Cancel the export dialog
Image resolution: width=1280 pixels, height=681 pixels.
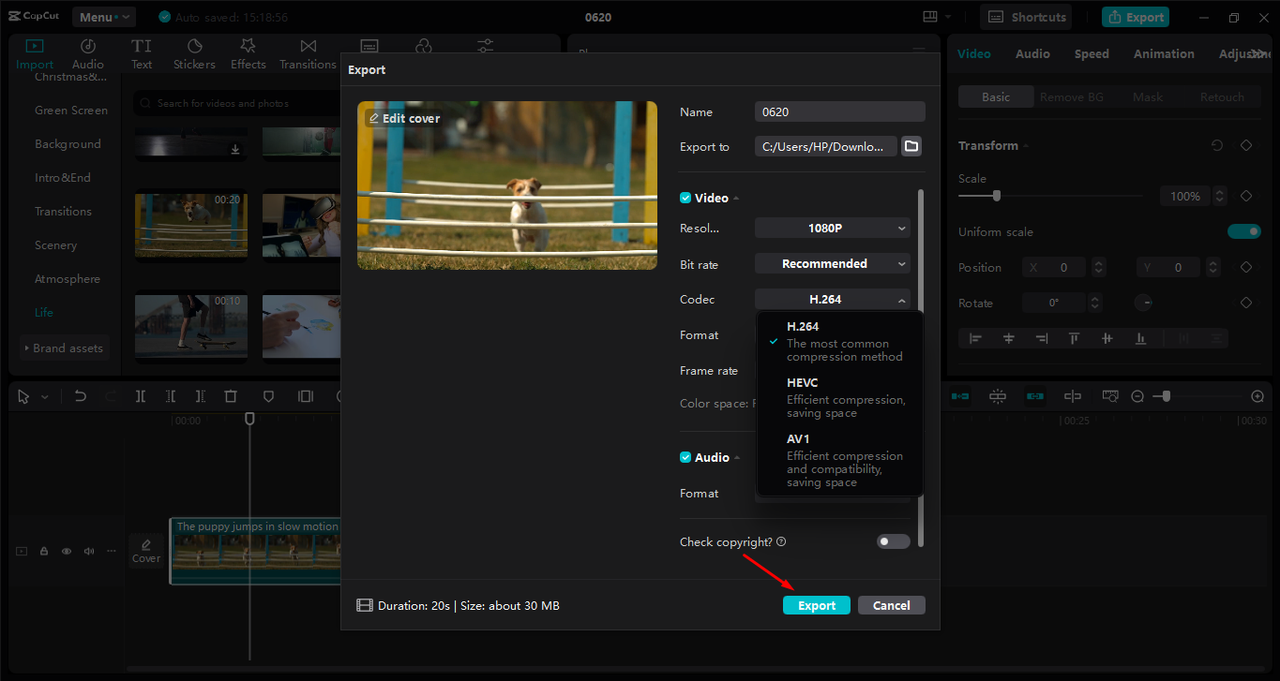pyautogui.click(x=891, y=605)
